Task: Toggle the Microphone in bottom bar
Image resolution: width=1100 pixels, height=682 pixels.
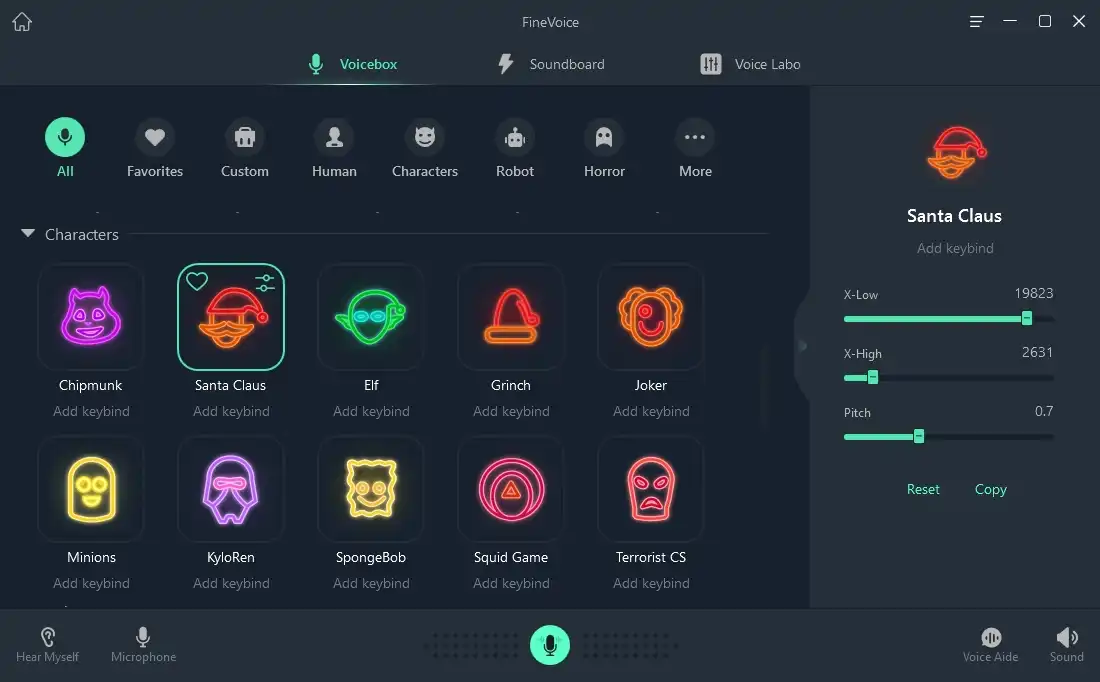Action: pos(143,646)
